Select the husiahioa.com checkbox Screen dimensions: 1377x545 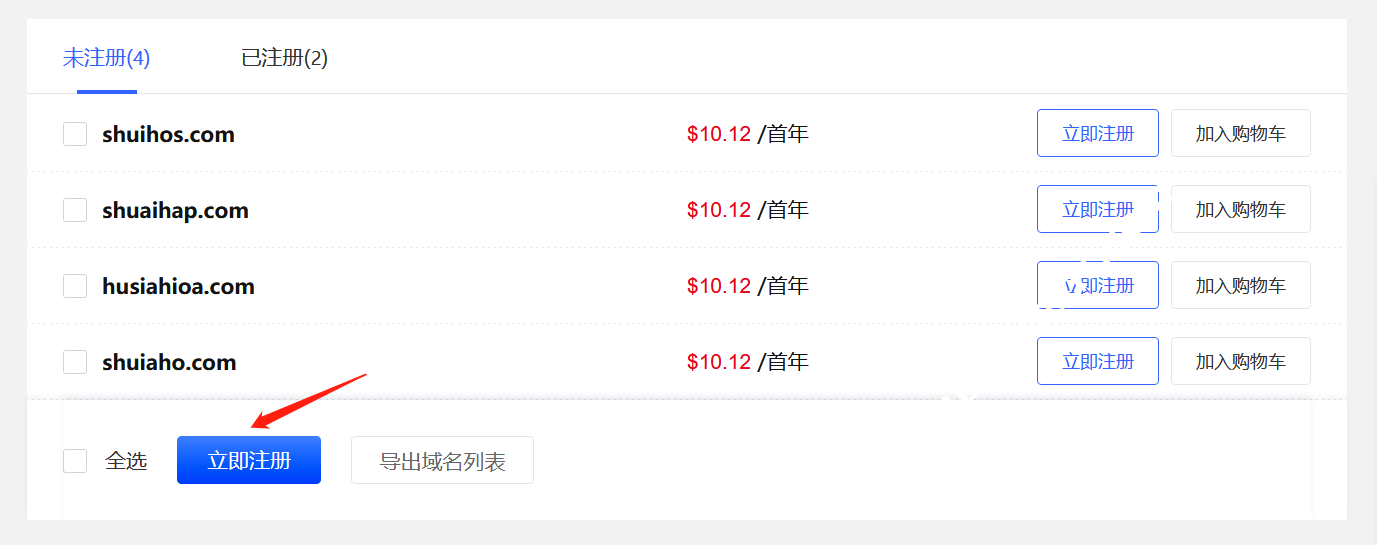[75, 286]
